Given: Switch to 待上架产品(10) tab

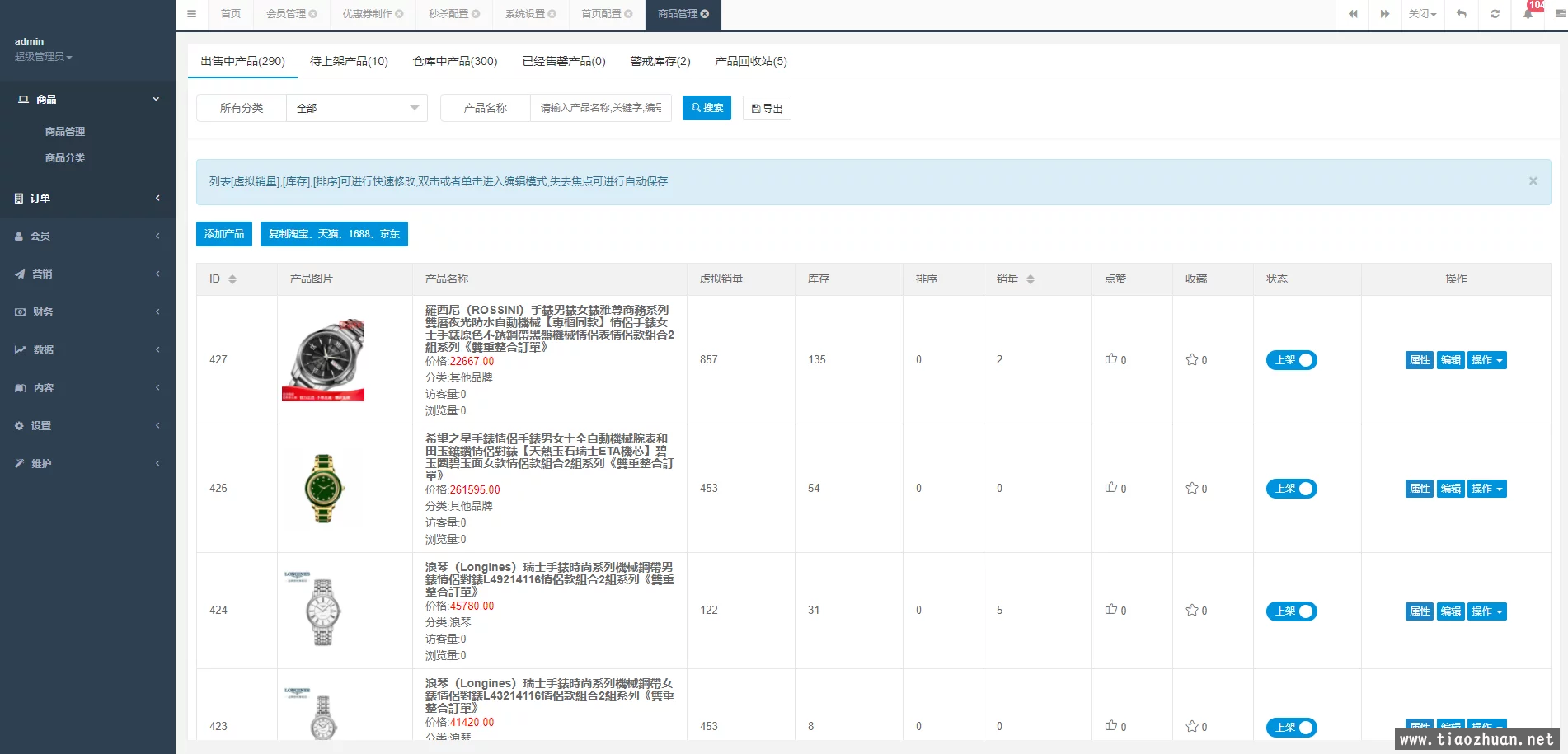Looking at the screenshot, I should pos(349,61).
